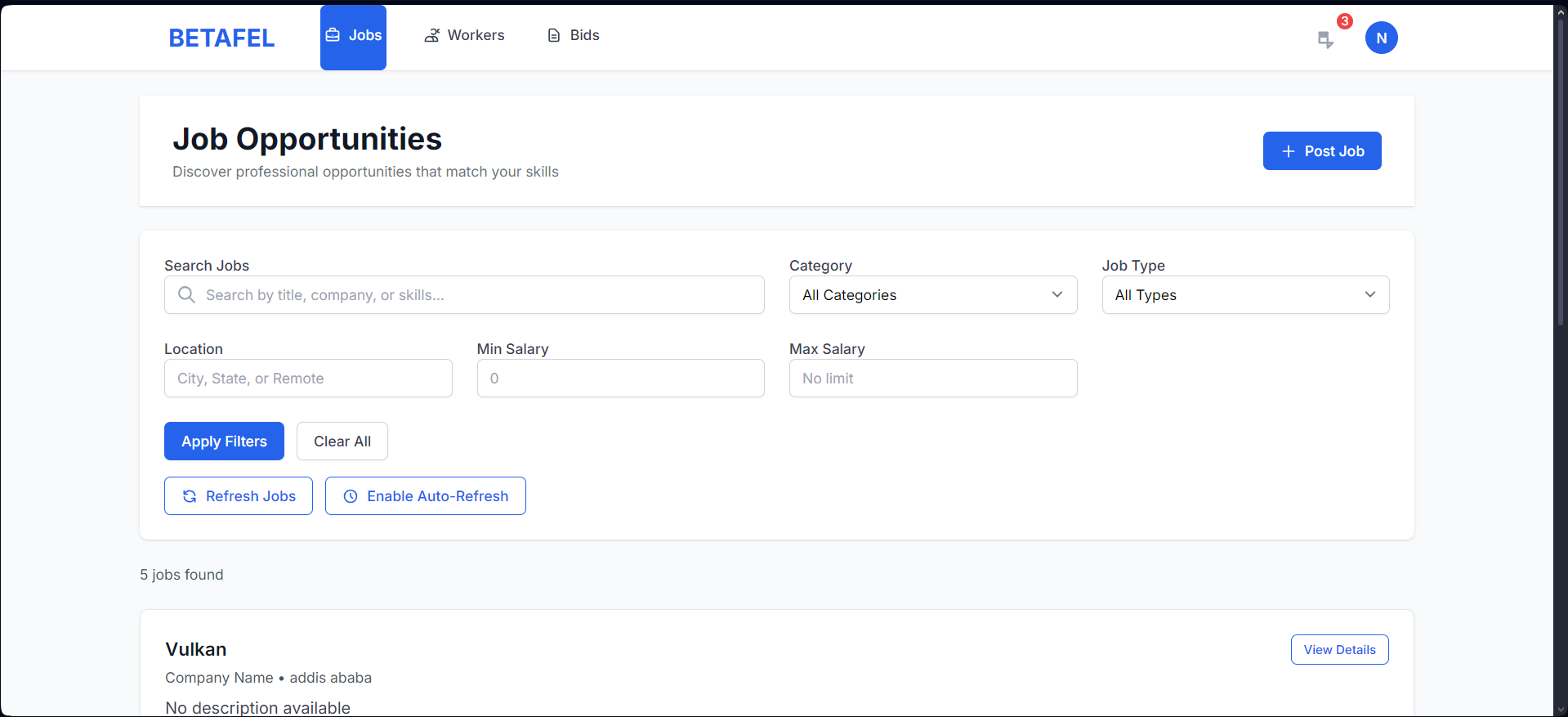
Task: Open the user avatar N menu
Action: (x=1381, y=38)
